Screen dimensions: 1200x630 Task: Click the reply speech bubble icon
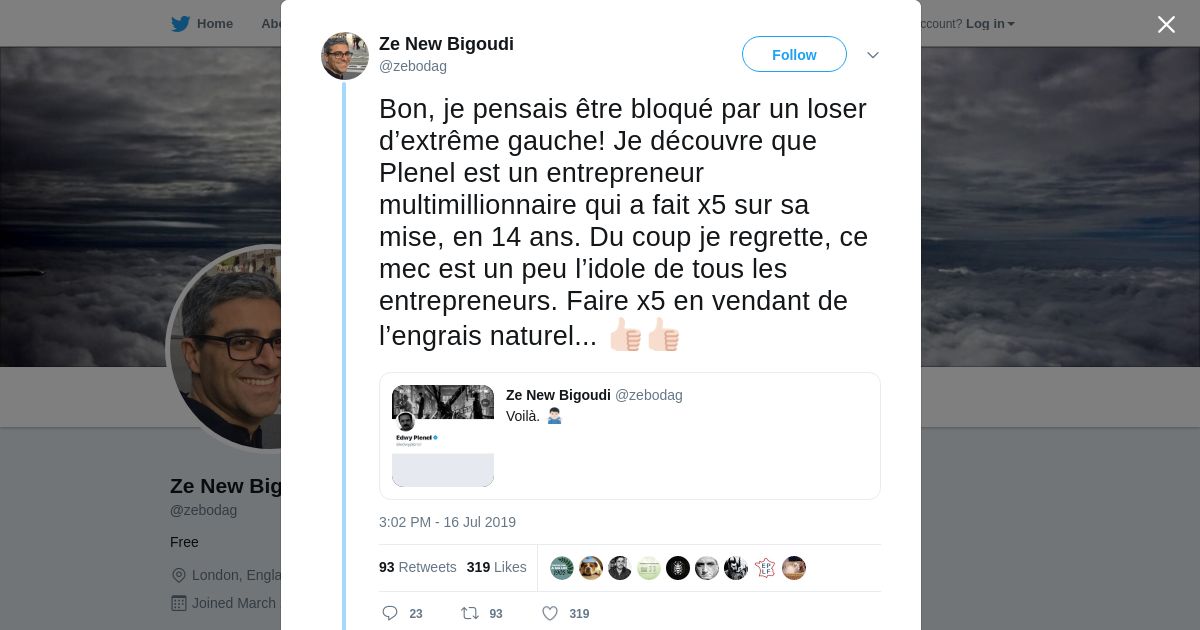click(x=390, y=613)
